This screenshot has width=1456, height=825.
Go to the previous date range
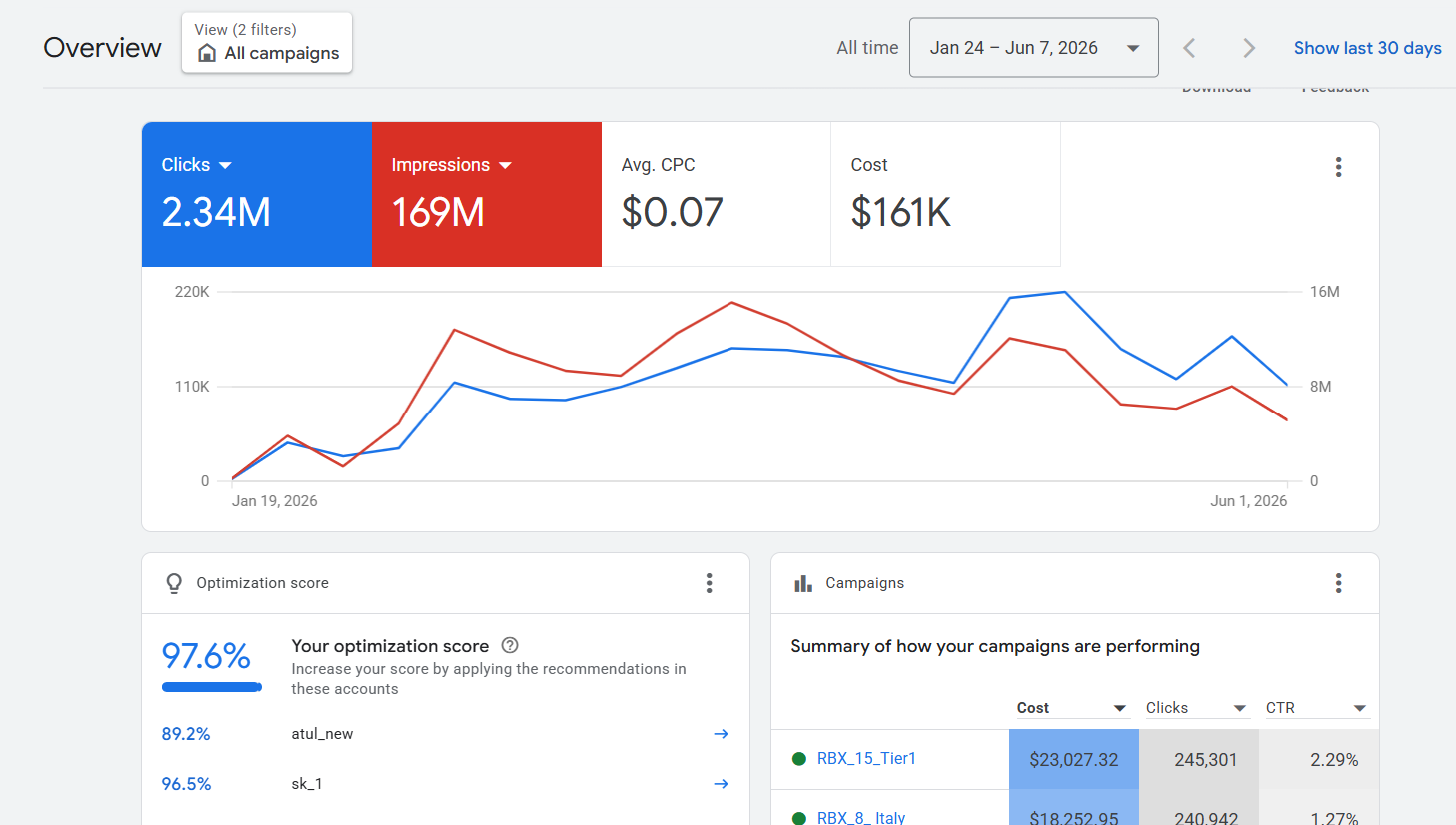[x=1189, y=48]
